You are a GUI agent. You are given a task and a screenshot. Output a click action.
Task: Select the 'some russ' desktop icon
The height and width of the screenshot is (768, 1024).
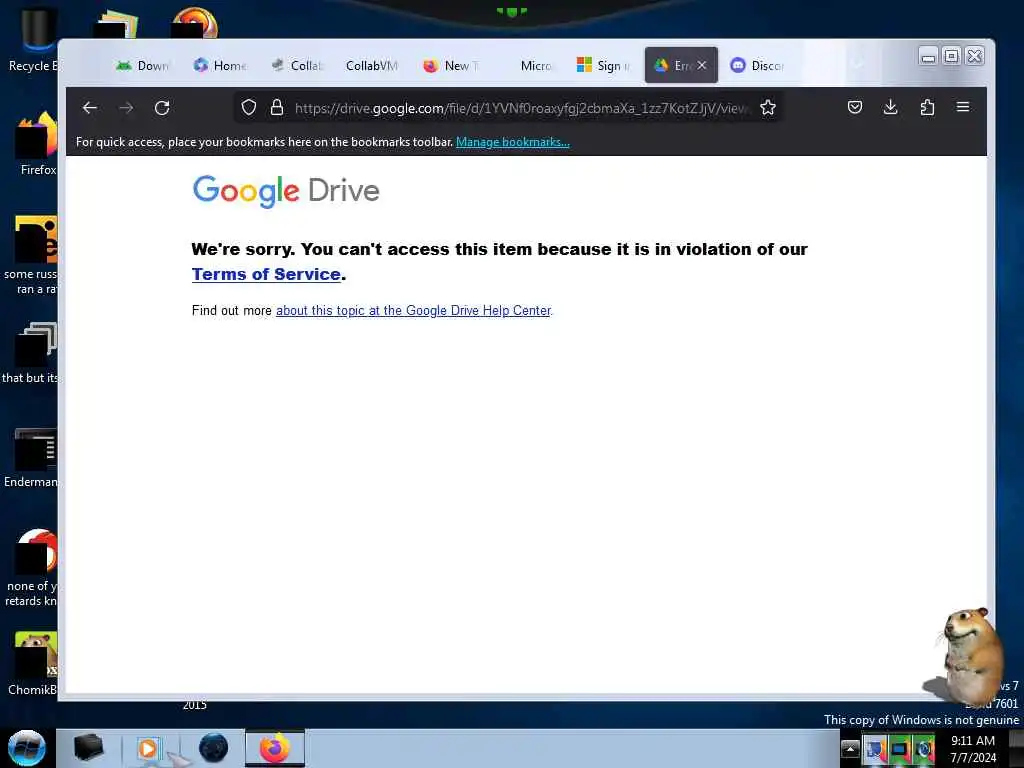coord(31,255)
